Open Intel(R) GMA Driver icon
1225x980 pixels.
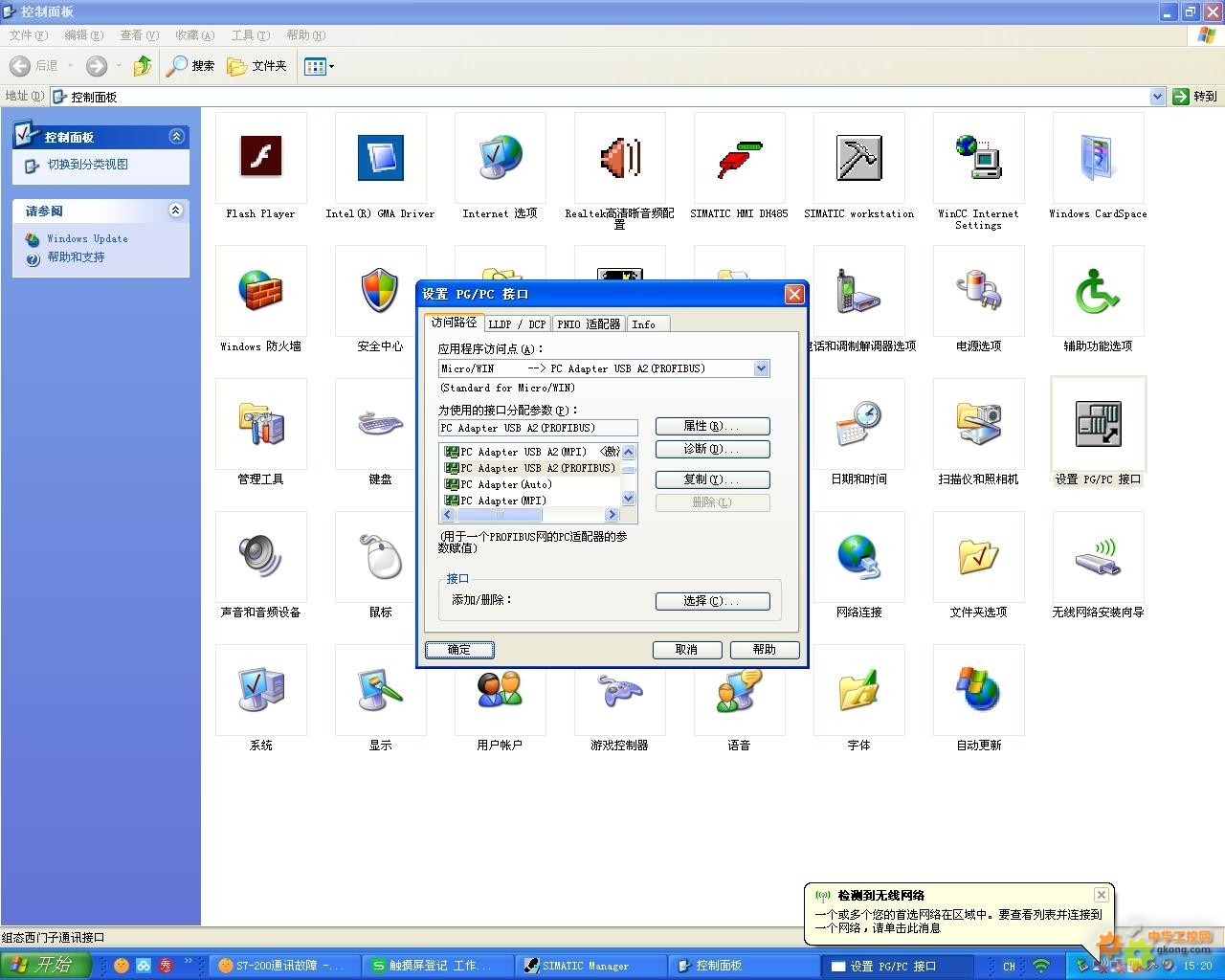point(380,158)
